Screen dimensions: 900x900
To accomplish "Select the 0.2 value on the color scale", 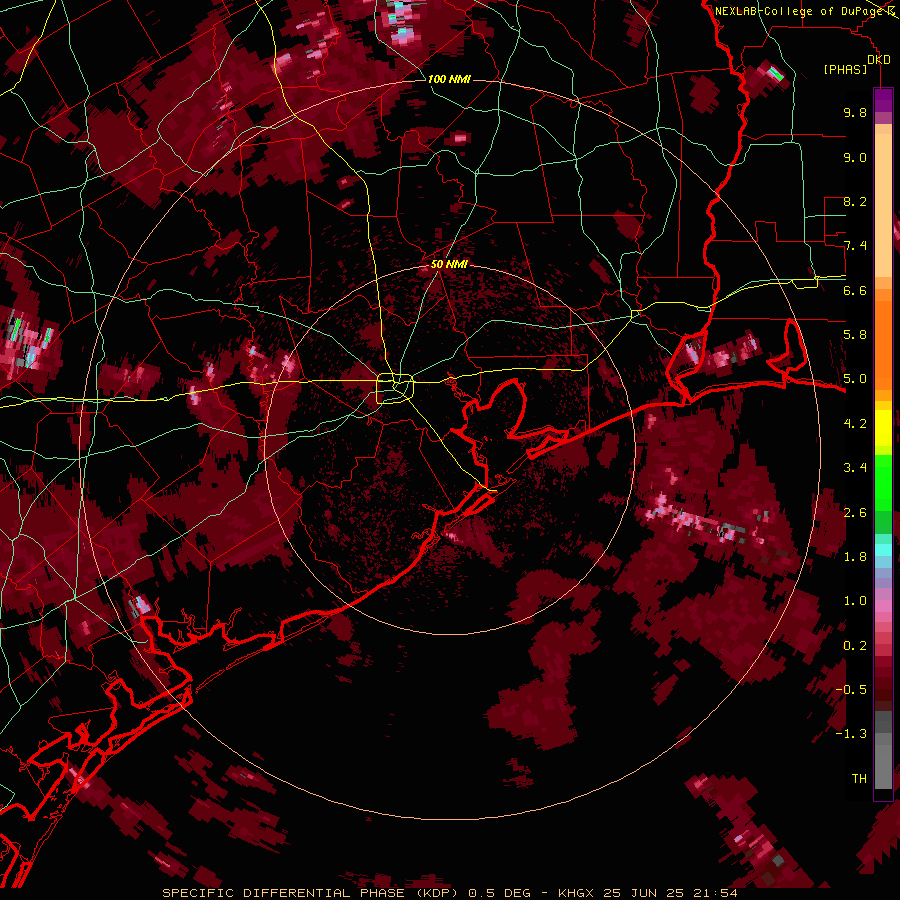I will click(855, 646).
